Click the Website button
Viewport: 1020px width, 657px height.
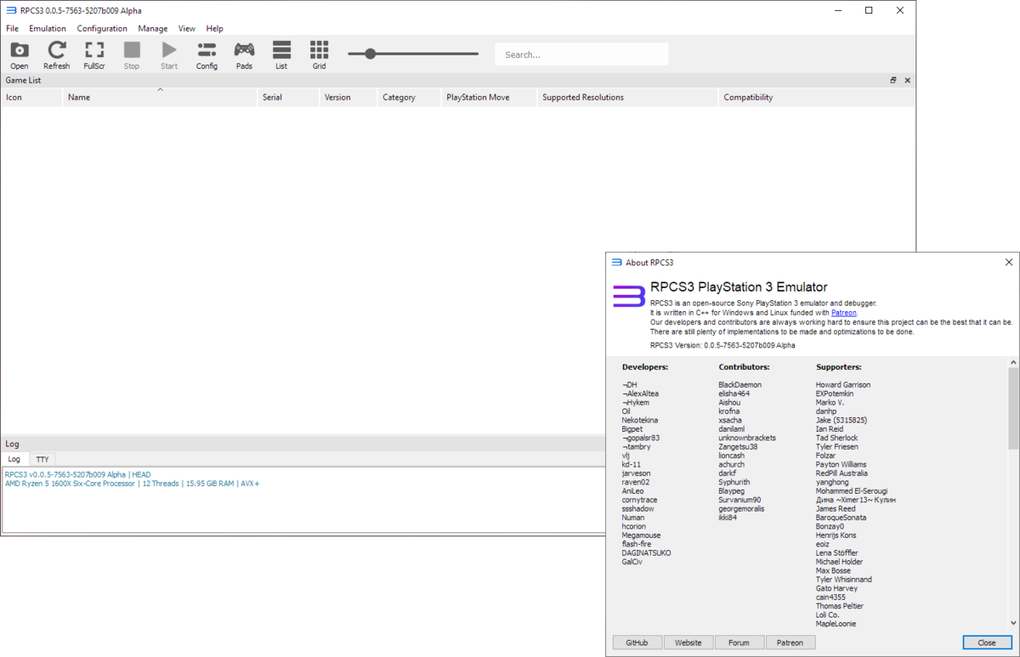pos(688,643)
